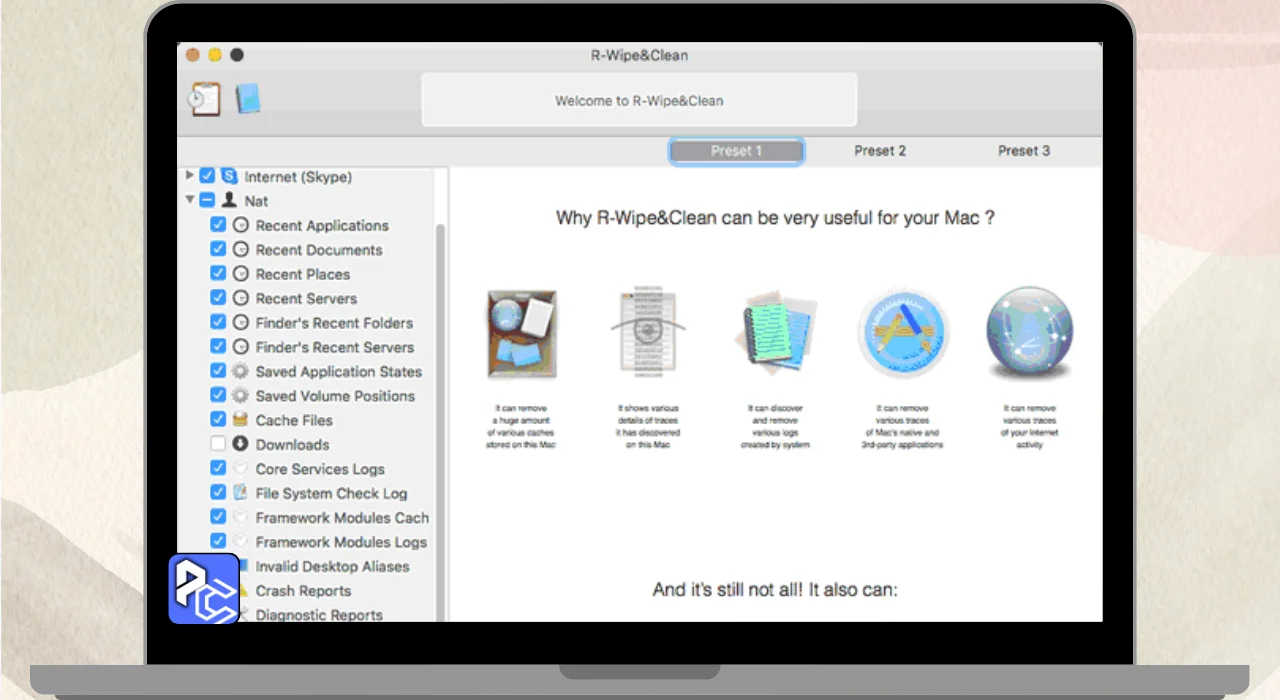The image size is (1280, 700).
Task: Uncheck the File System Check Log checkbox
Action: coord(218,493)
